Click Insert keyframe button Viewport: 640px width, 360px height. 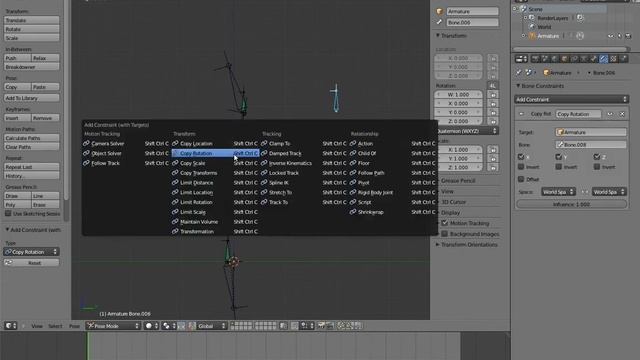click(17, 118)
